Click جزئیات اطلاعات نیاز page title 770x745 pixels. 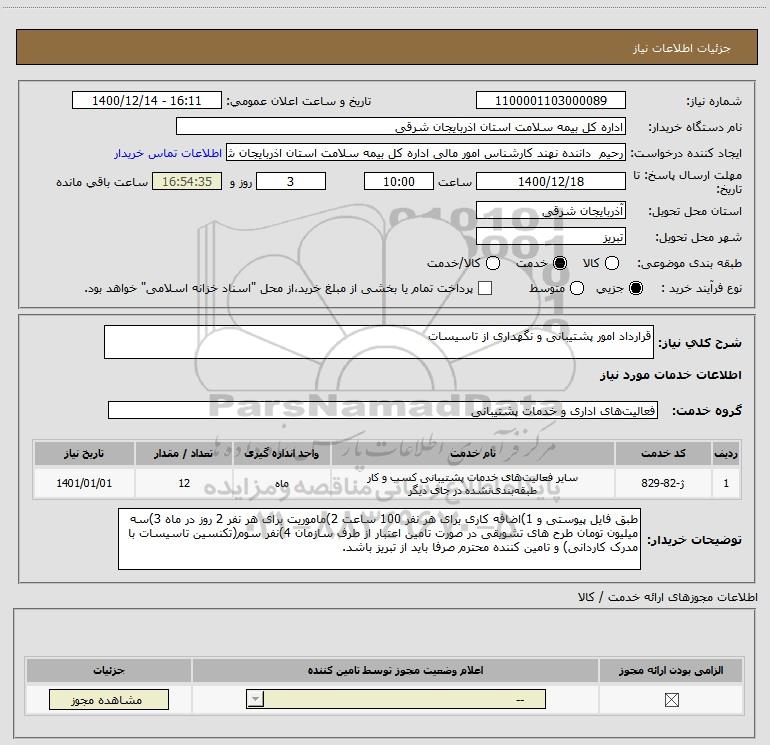point(681,48)
